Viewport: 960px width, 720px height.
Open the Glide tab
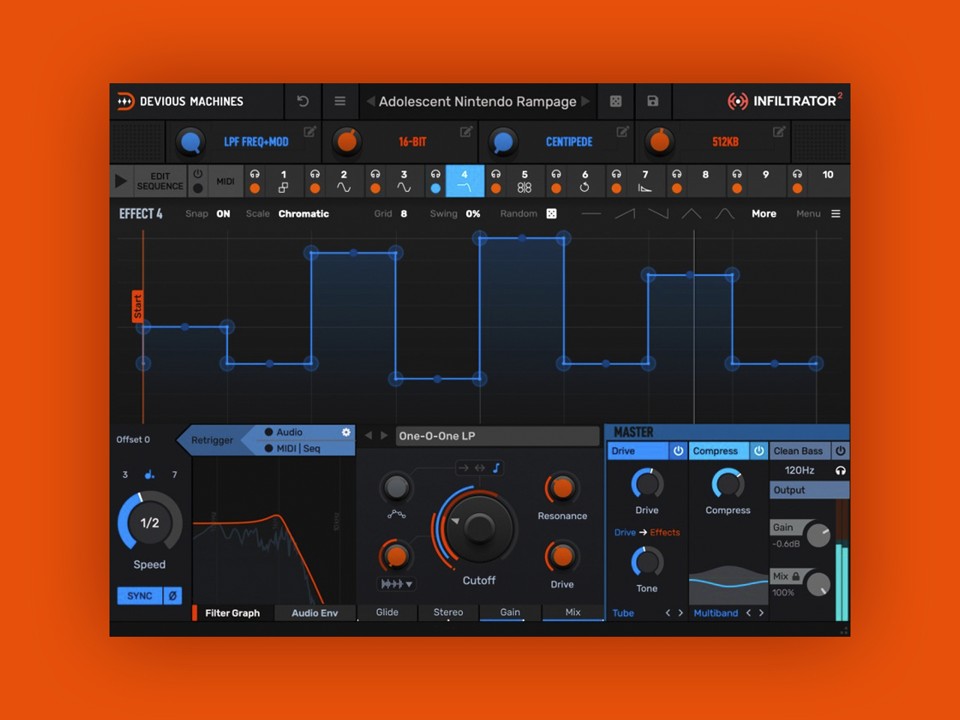[387, 612]
